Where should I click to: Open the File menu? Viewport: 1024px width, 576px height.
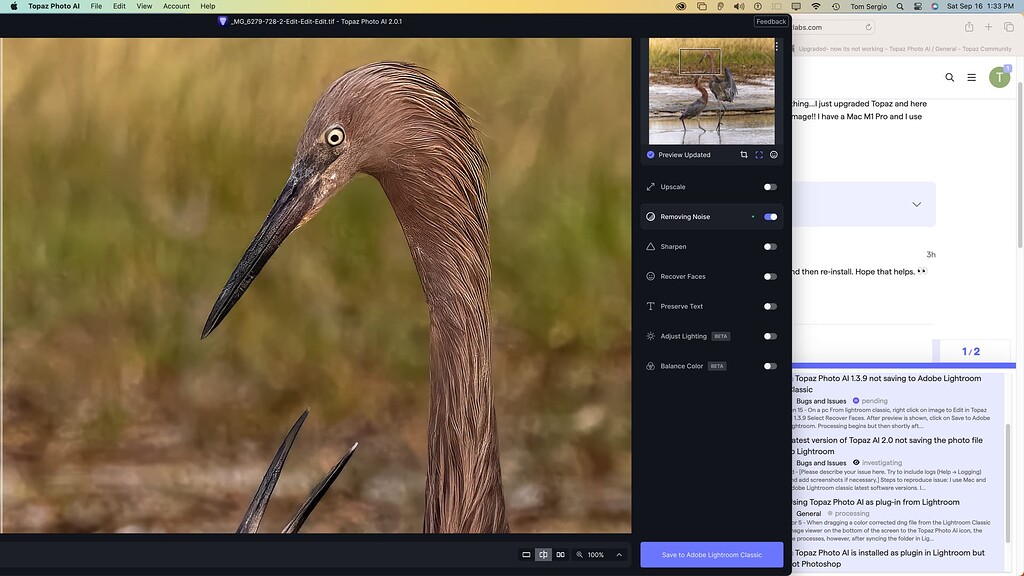click(x=96, y=6)
